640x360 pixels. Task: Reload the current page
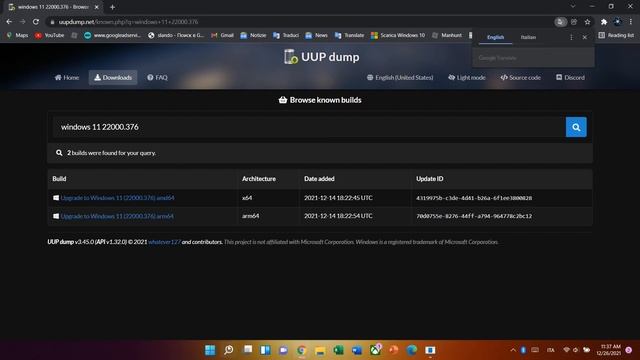point(36,22)
